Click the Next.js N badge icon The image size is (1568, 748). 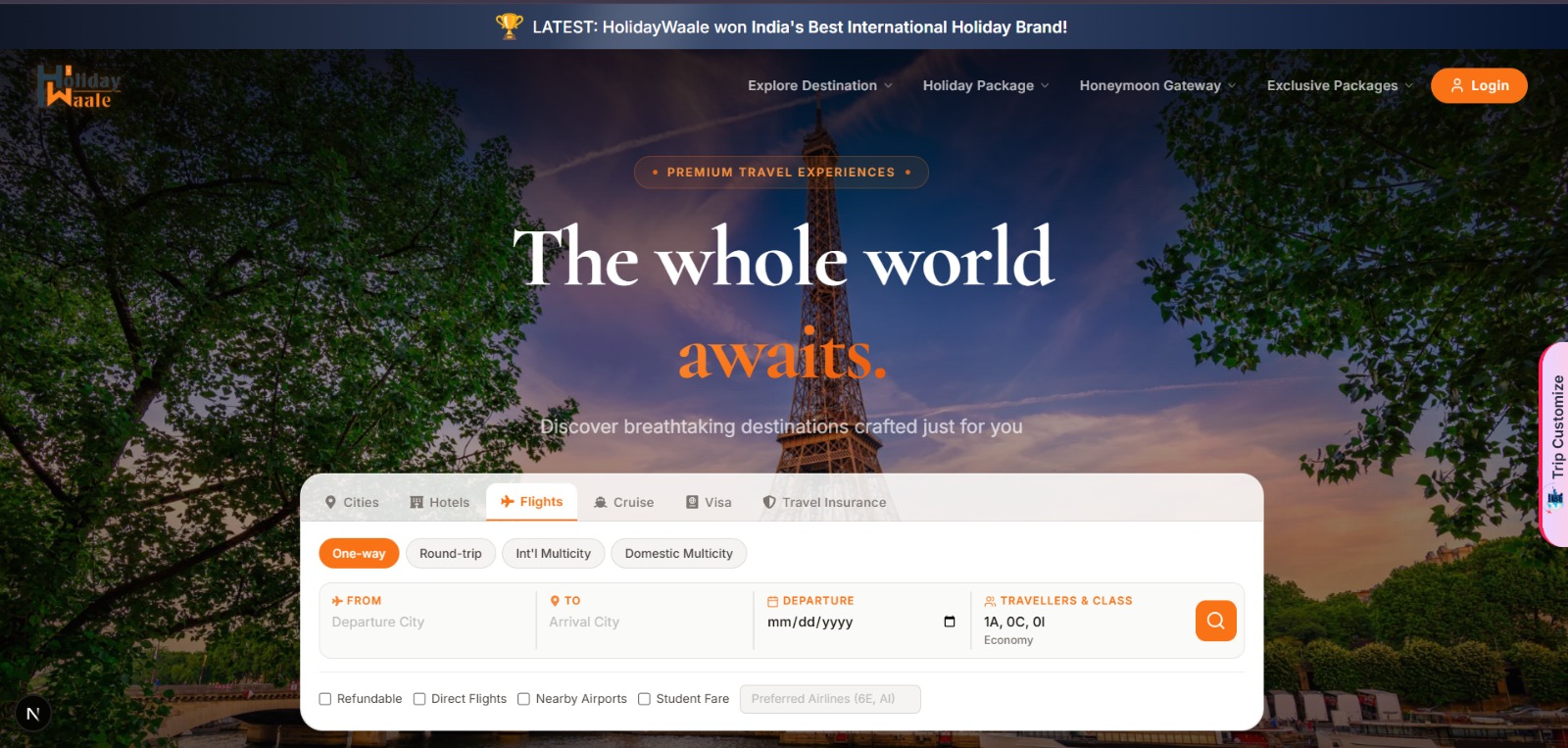click(x=32, y=714)
